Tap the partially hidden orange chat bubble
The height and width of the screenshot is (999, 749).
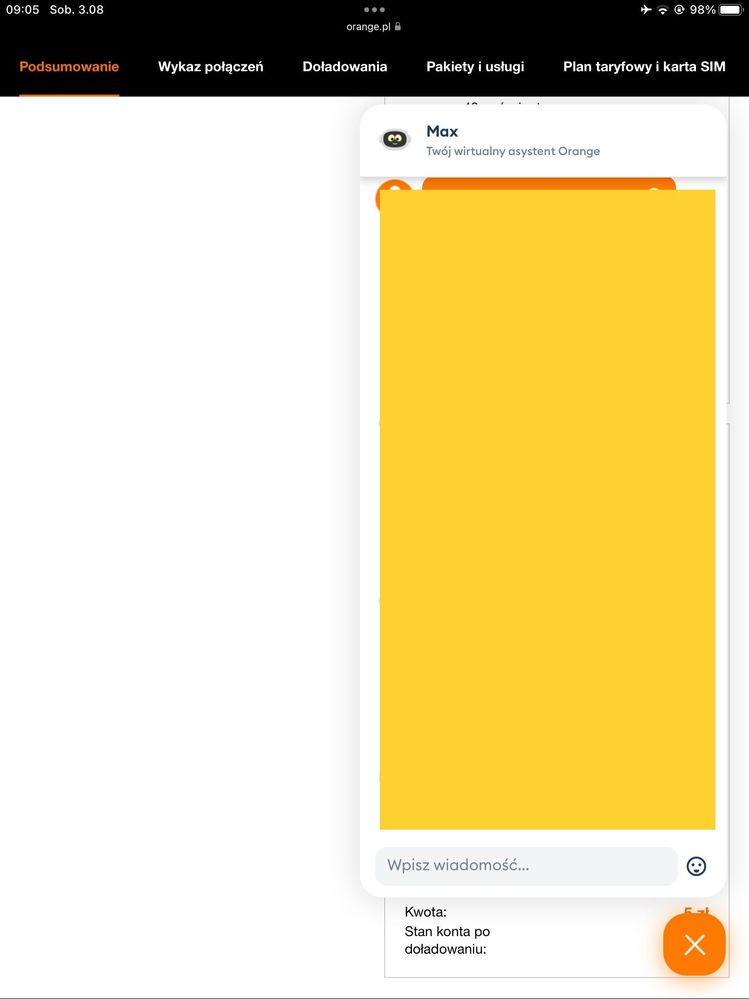pos(548,183)
